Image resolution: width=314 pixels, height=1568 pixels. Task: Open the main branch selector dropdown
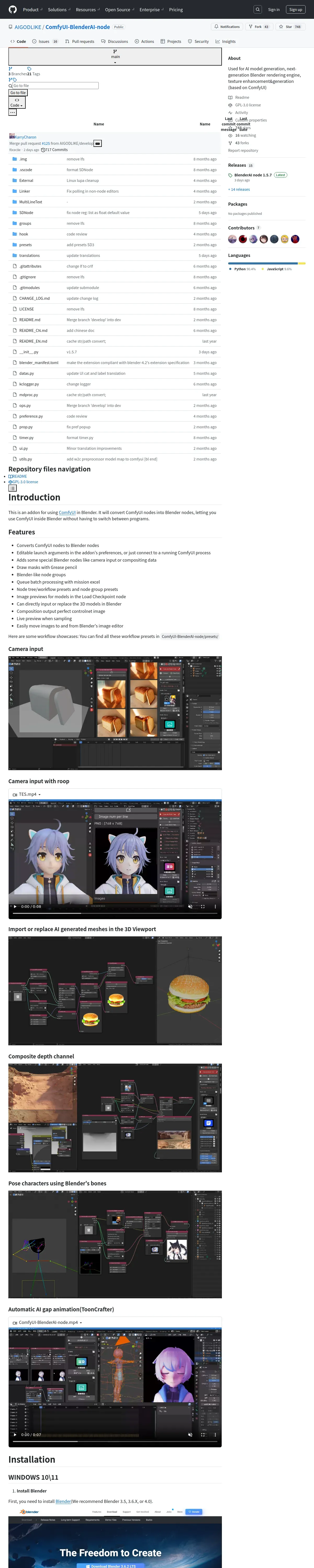115,57
